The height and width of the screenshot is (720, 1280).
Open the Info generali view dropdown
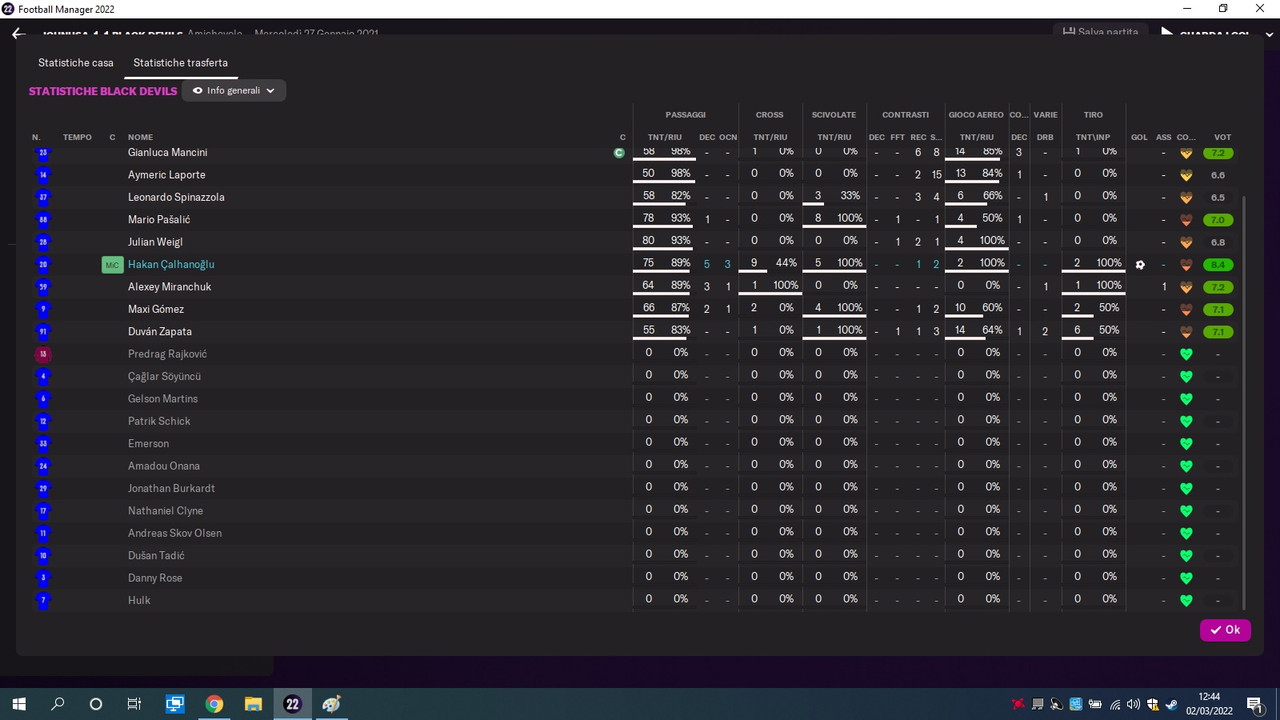coord(234,90)
